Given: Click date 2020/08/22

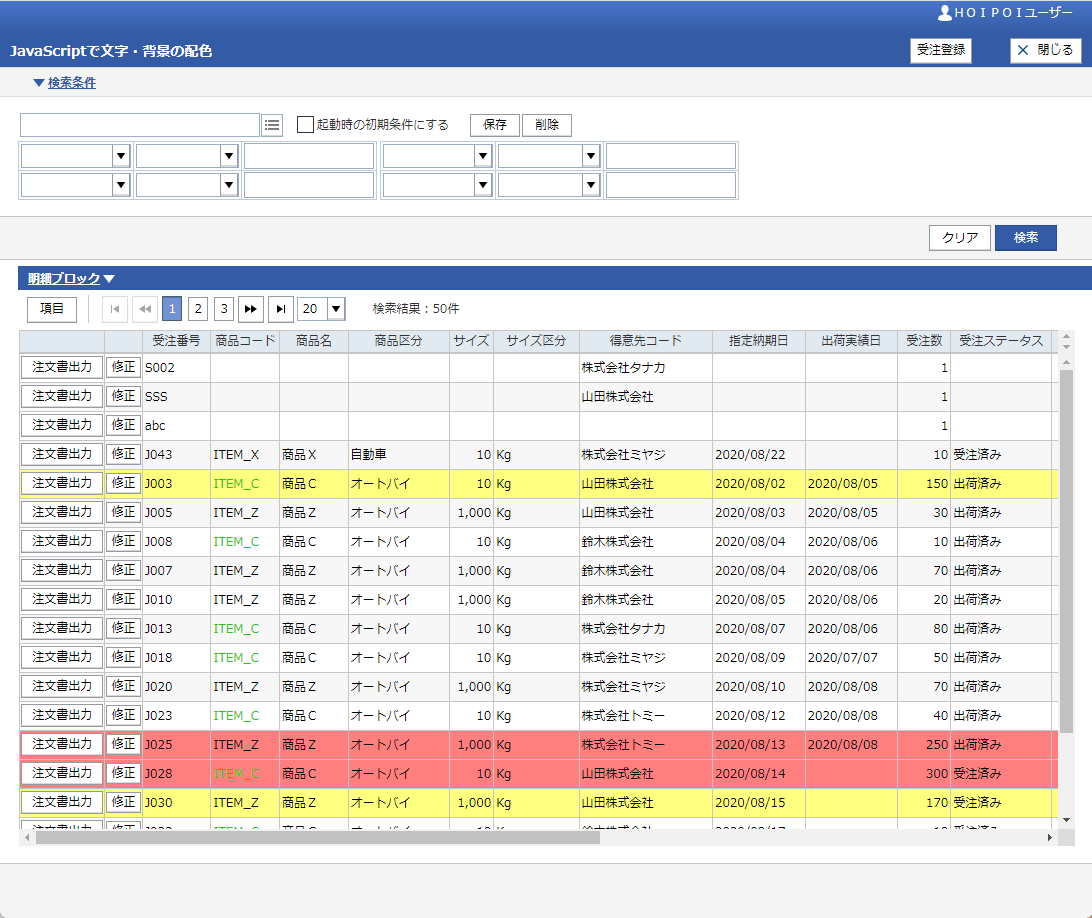Looking at the screenshot, I should pos(750,455).
